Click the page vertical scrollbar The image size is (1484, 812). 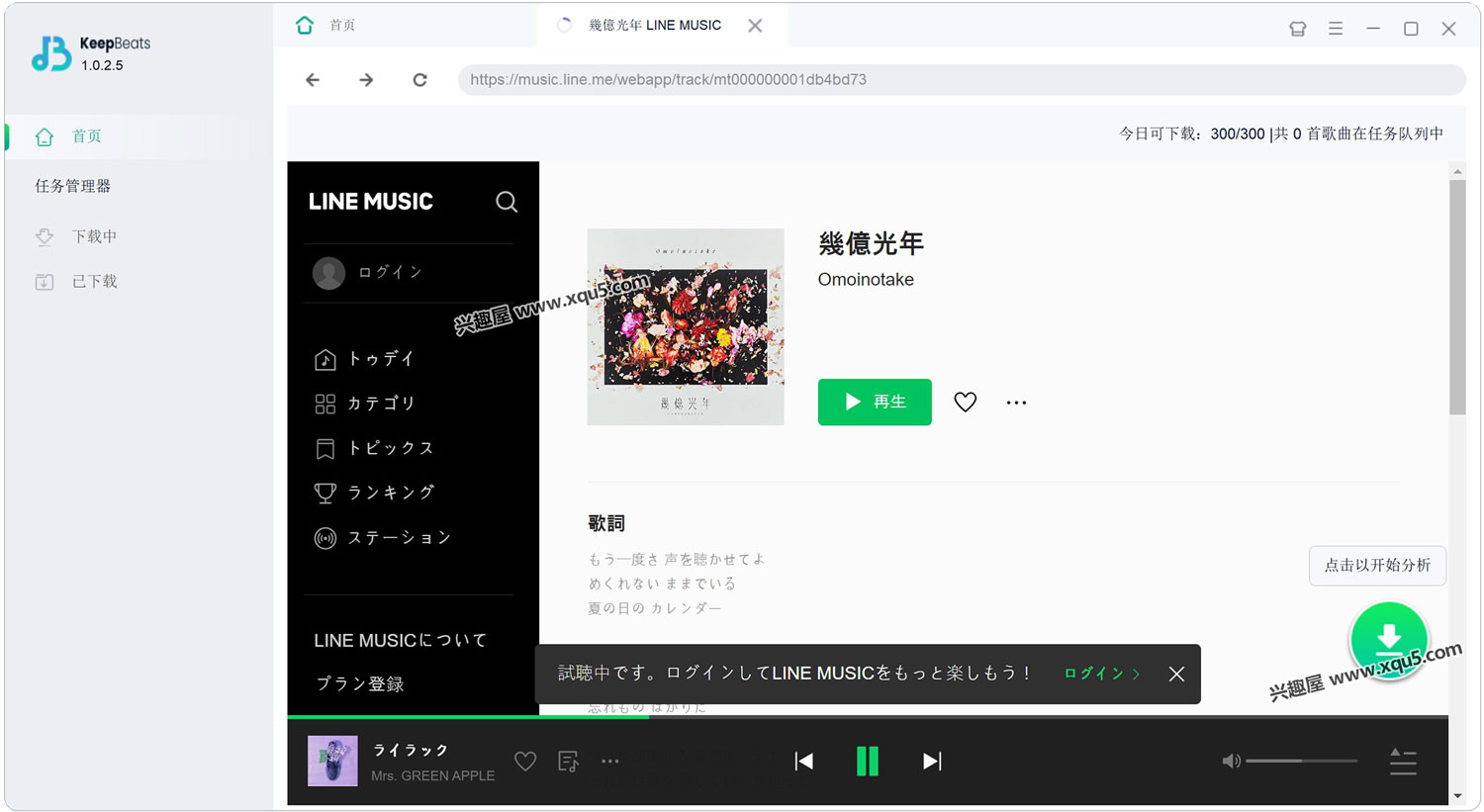point(1457,297)
